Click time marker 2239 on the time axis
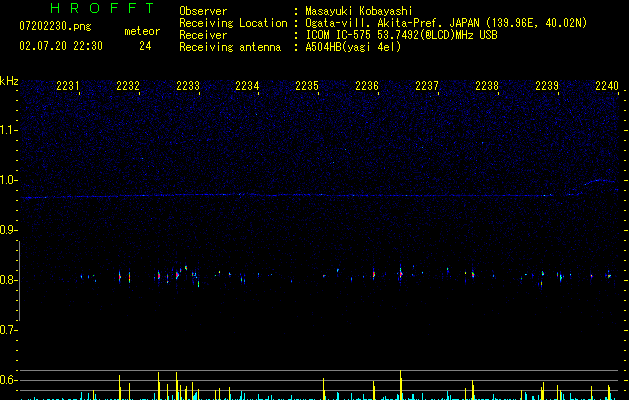This screenshot has width=629, height=400. [547, 85]
